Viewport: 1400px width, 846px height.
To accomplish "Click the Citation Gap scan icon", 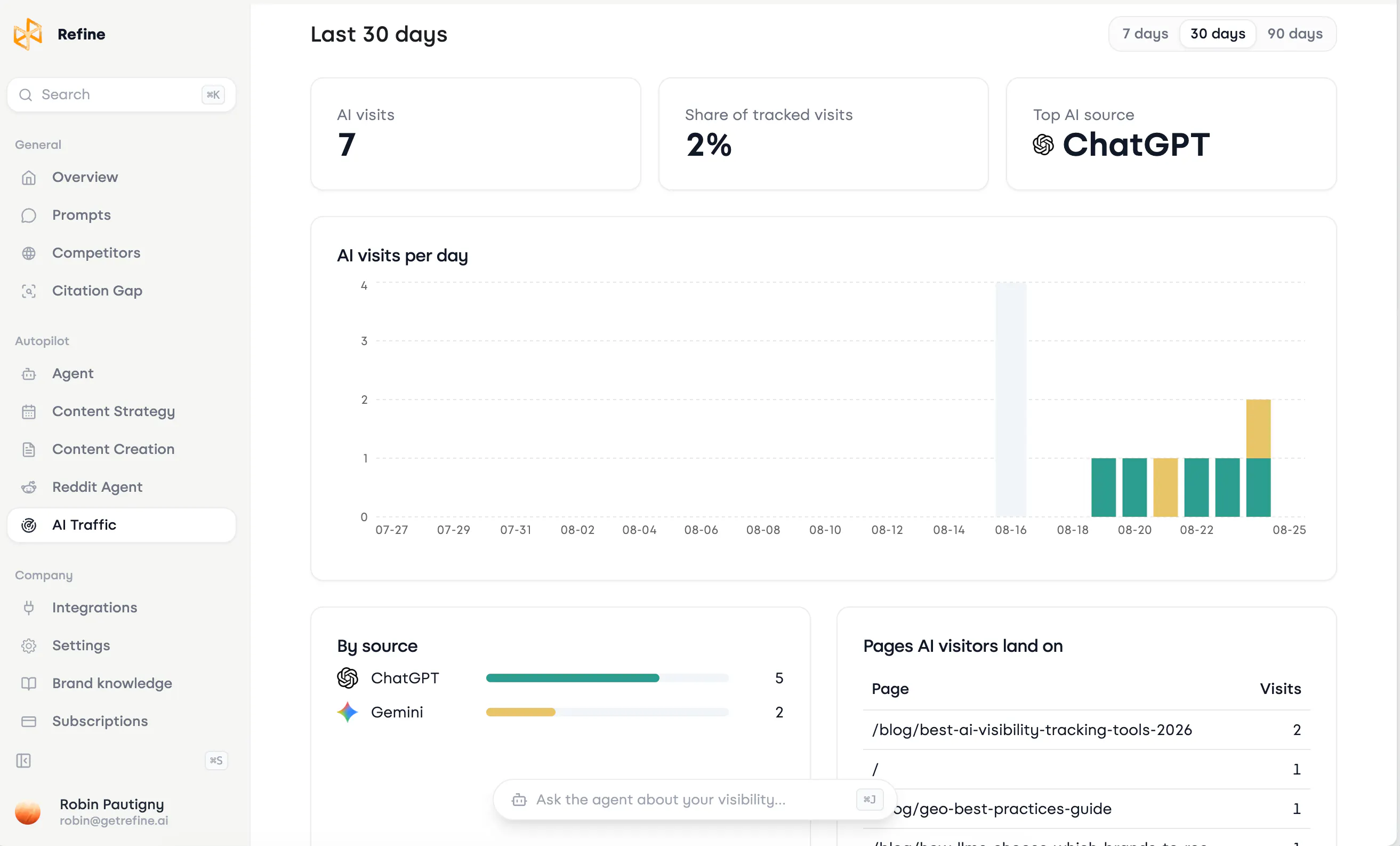I will pyautogui.click(x=28, y=291).
